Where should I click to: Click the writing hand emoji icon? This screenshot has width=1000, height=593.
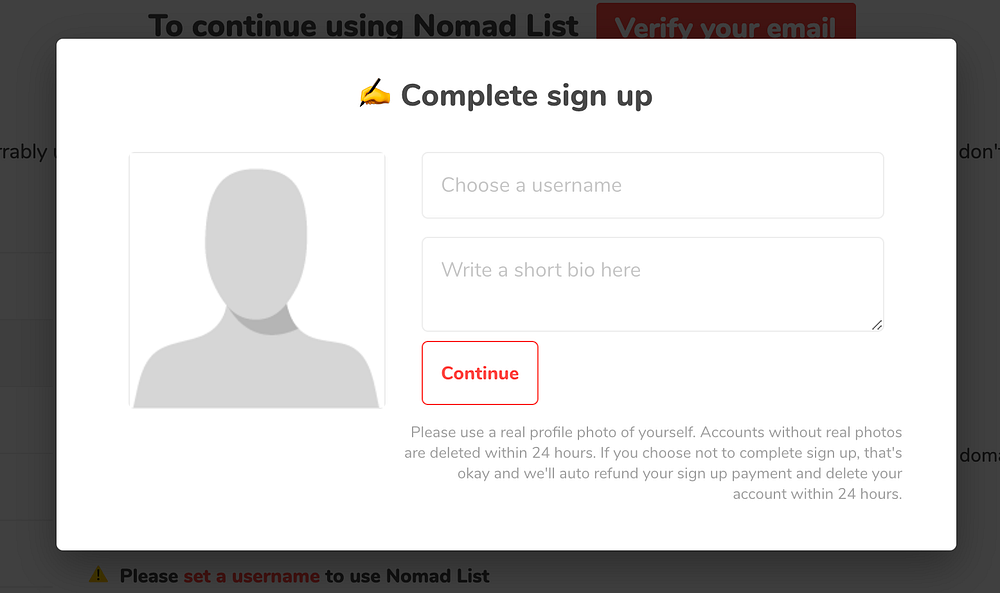click(x=374, y=95)
